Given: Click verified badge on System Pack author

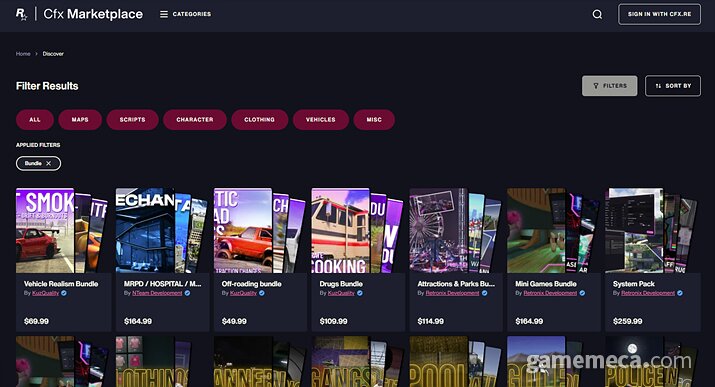Looking at the screenshot, I should click(680, 293).
